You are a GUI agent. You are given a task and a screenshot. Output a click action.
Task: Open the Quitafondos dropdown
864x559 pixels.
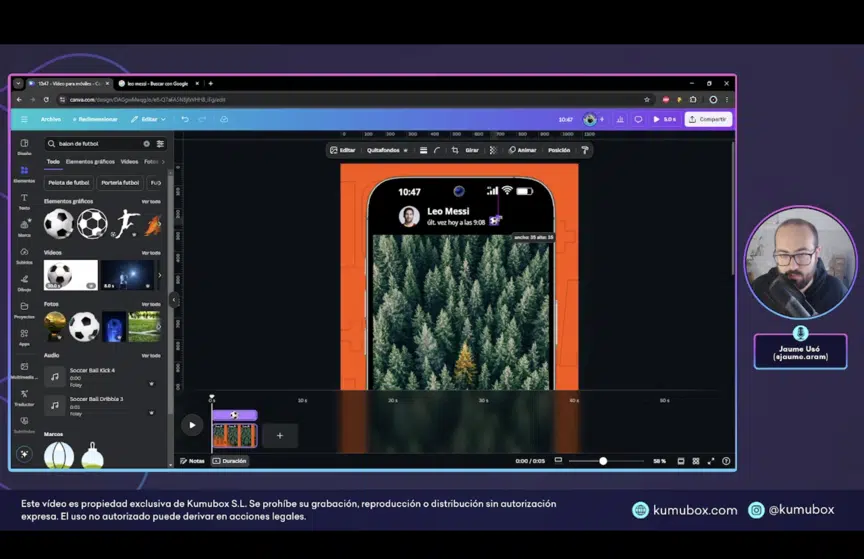coord(387,150)
